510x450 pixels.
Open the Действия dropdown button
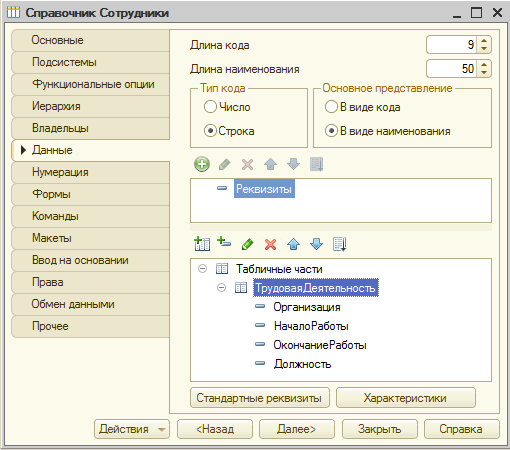[132, 429]
